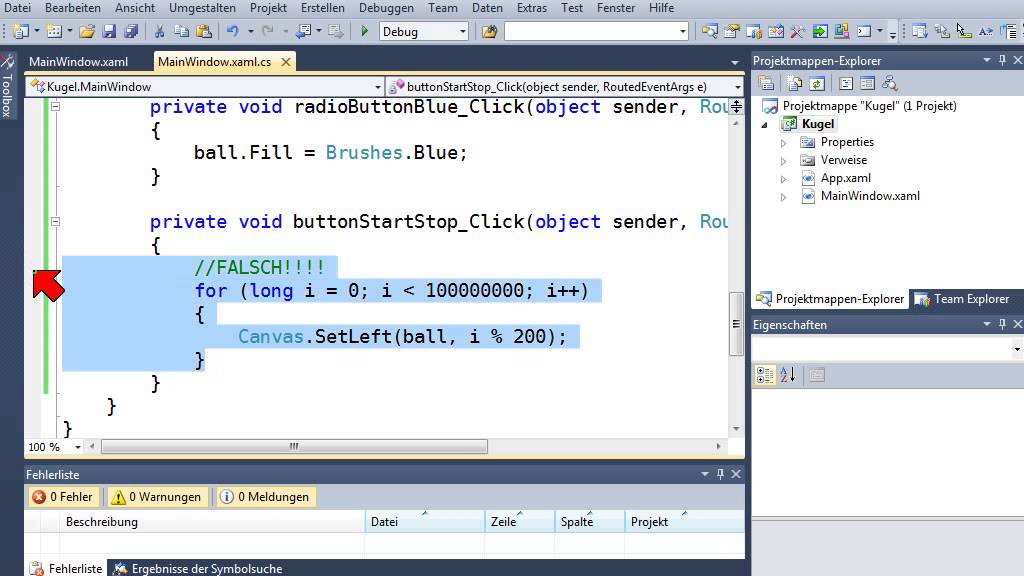Start debugging with the green play icon
This screenshot has height=576, width=1024.
coord(364,31)
